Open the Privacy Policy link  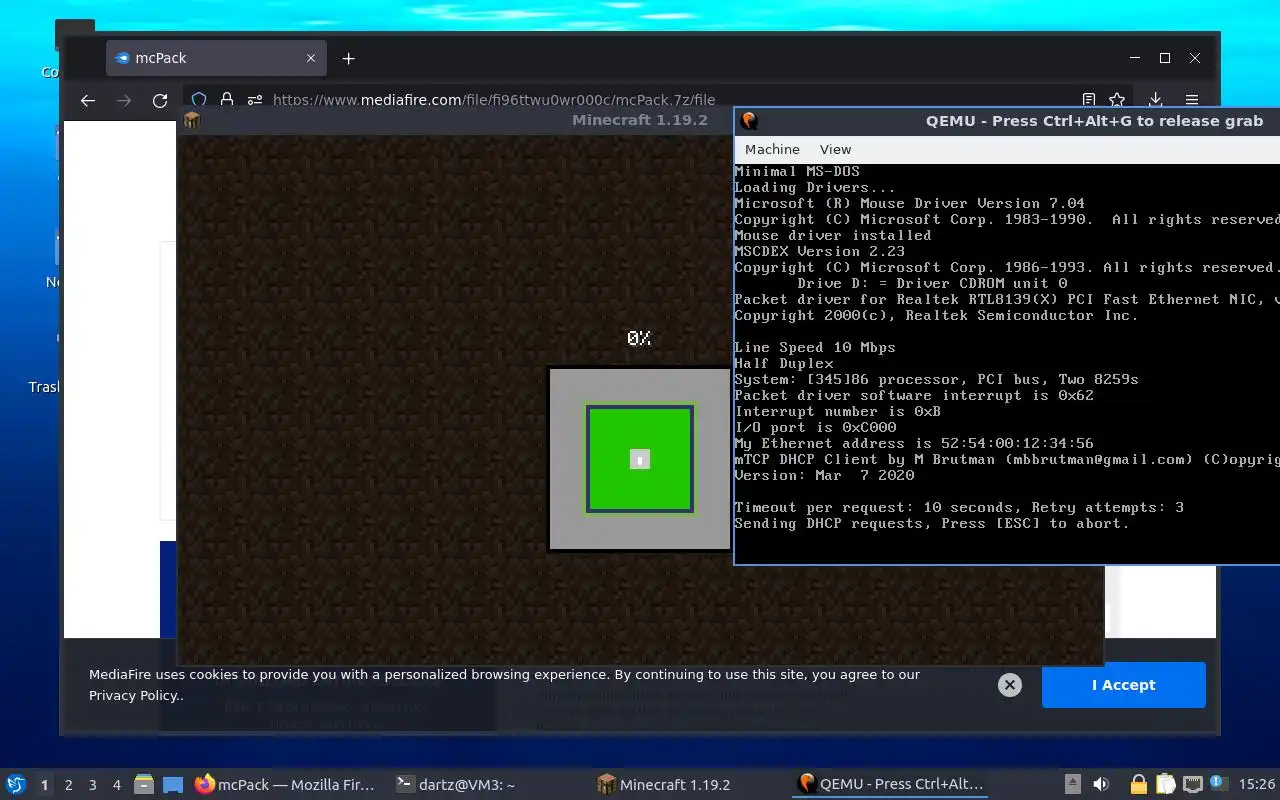tap(134, 696)
